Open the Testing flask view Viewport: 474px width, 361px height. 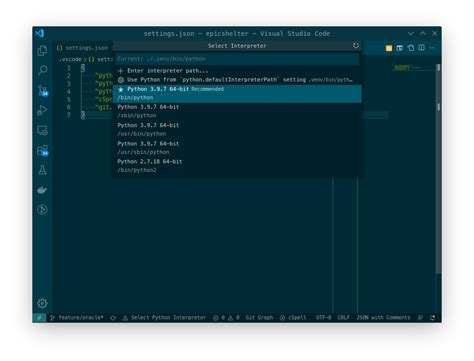42,170
